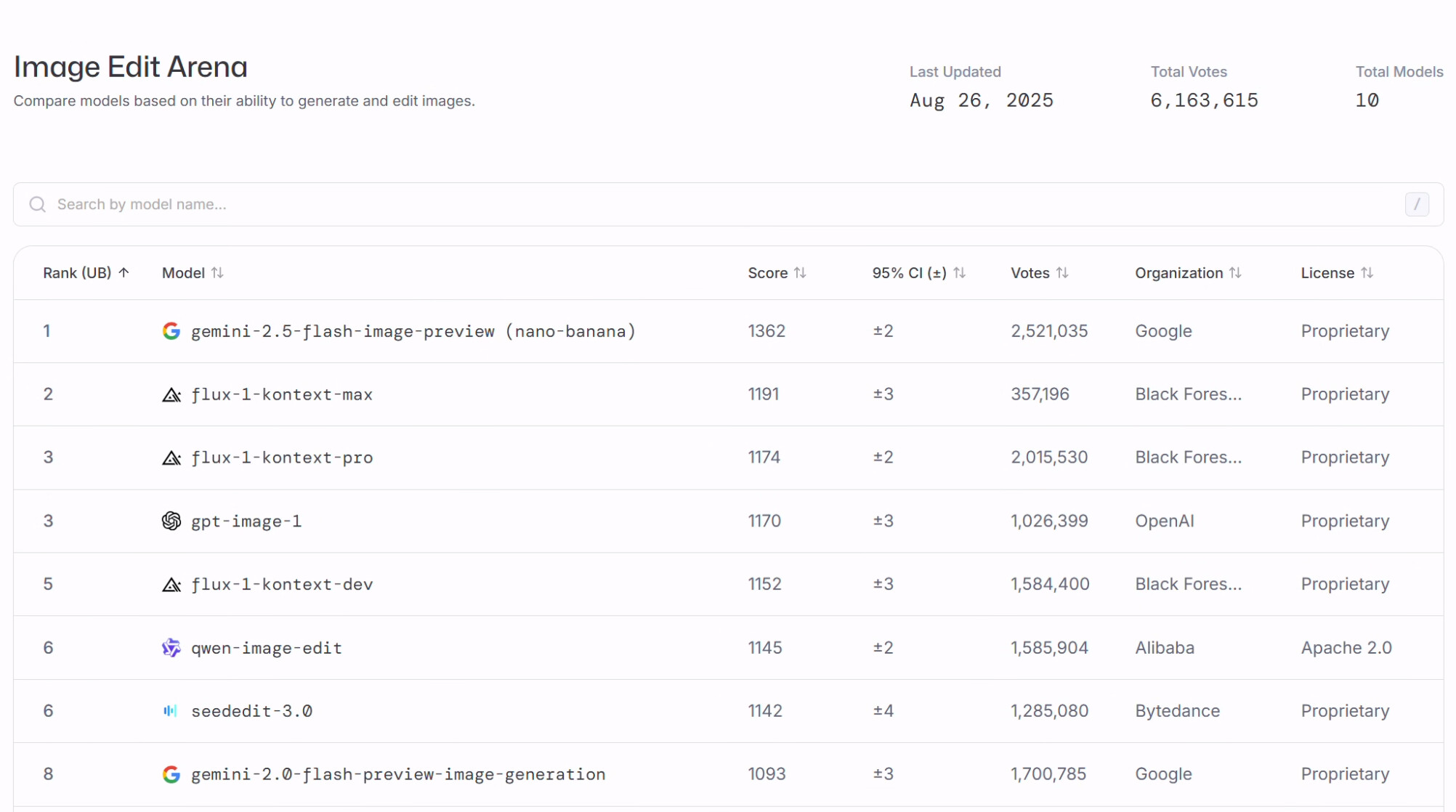Click votes cell 2,015,530

pyautogui.click(x=1049, y=458)
